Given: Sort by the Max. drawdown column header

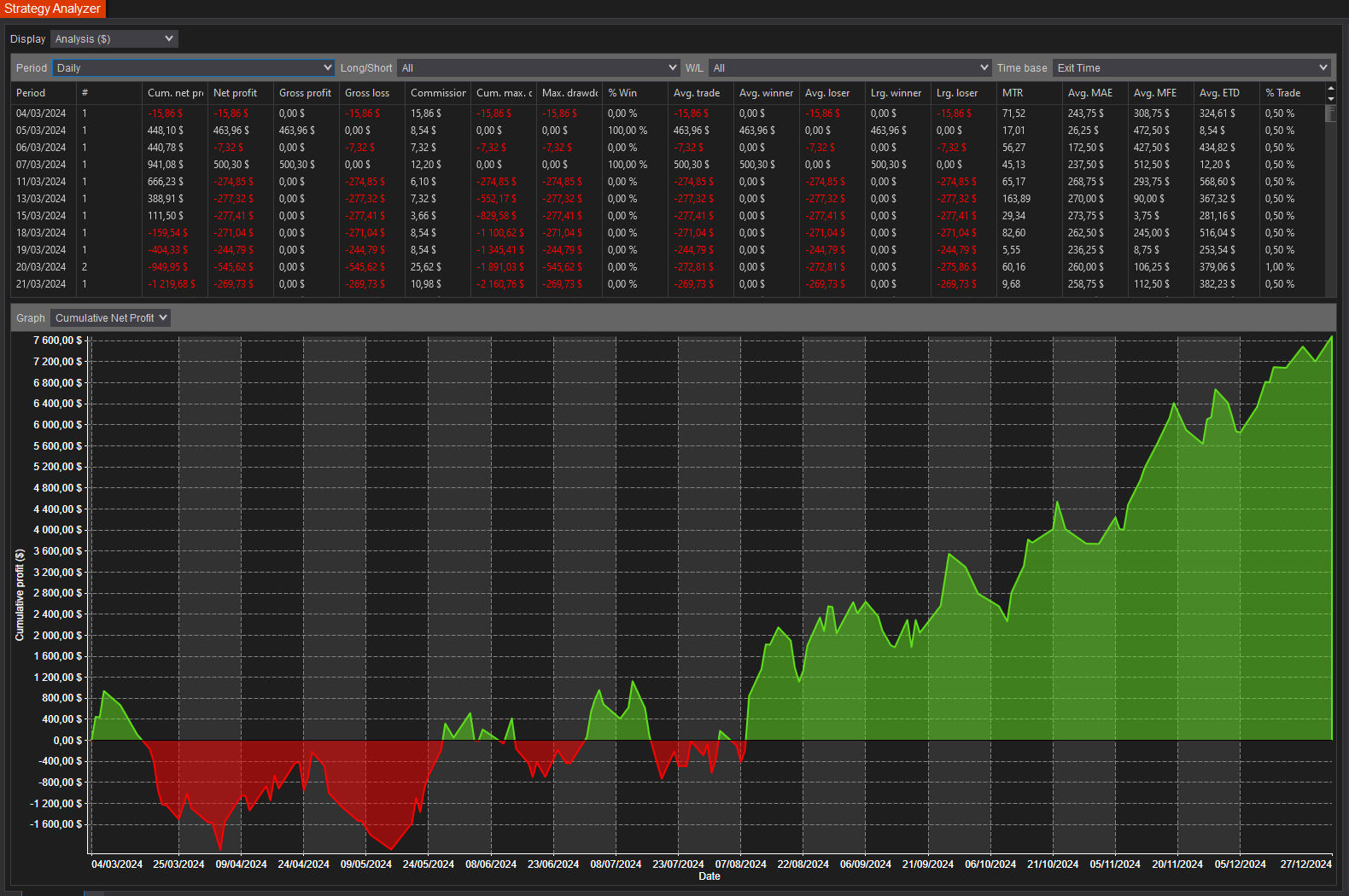Looking at the screenshot, I should pyautogui.click(x=569, y=93).
